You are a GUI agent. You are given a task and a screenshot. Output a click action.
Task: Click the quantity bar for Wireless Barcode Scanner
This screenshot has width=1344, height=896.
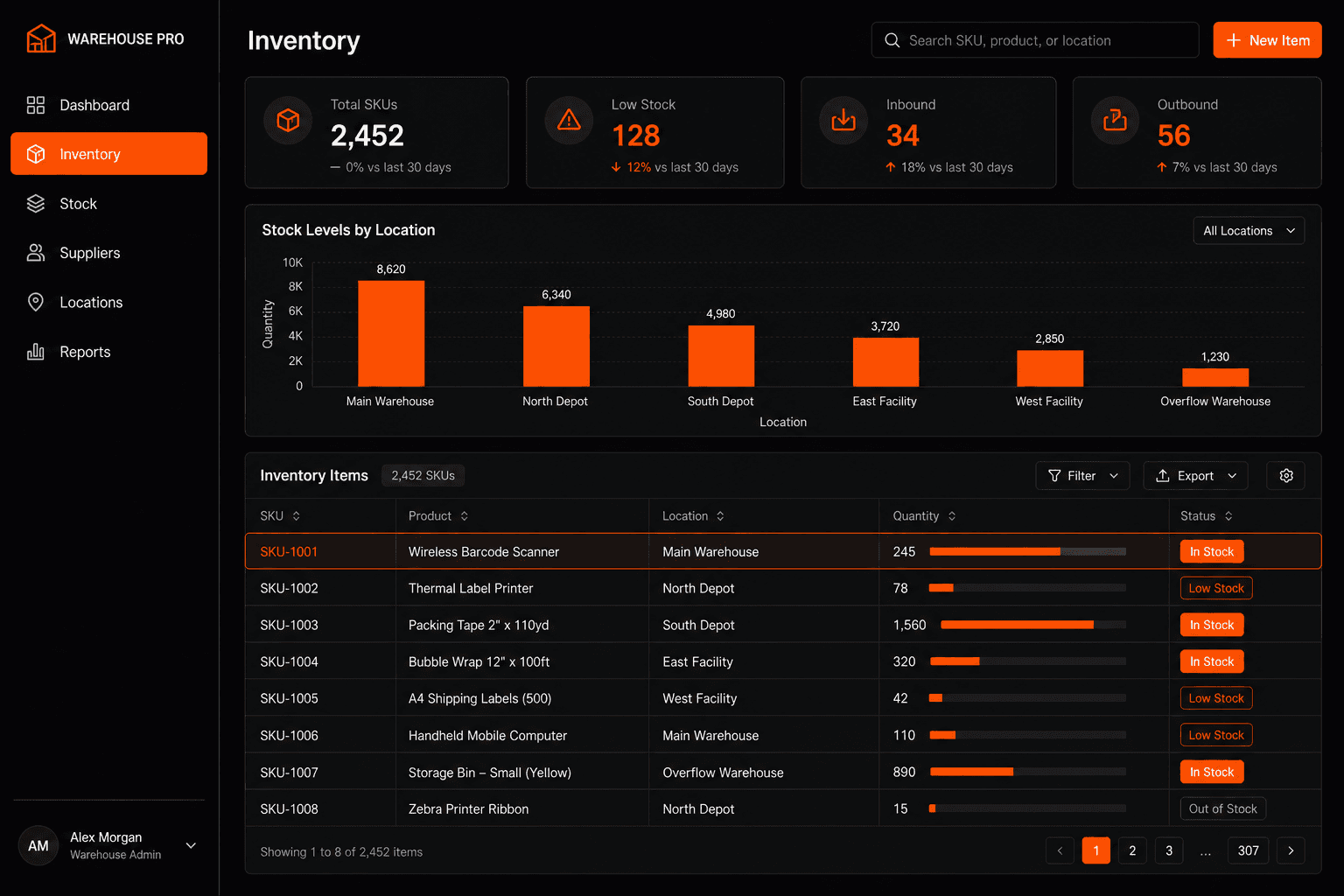point(1027,552)
